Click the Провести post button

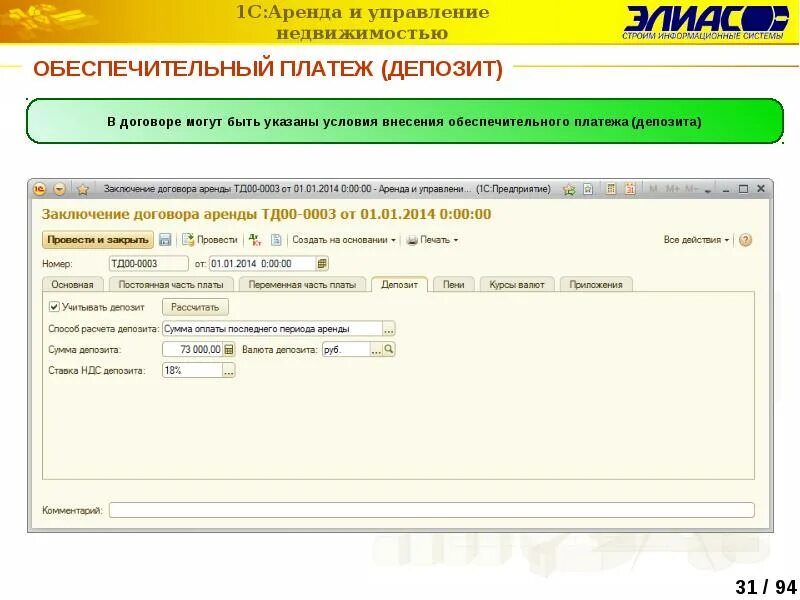pyautogui.click(x=210, y=240)
